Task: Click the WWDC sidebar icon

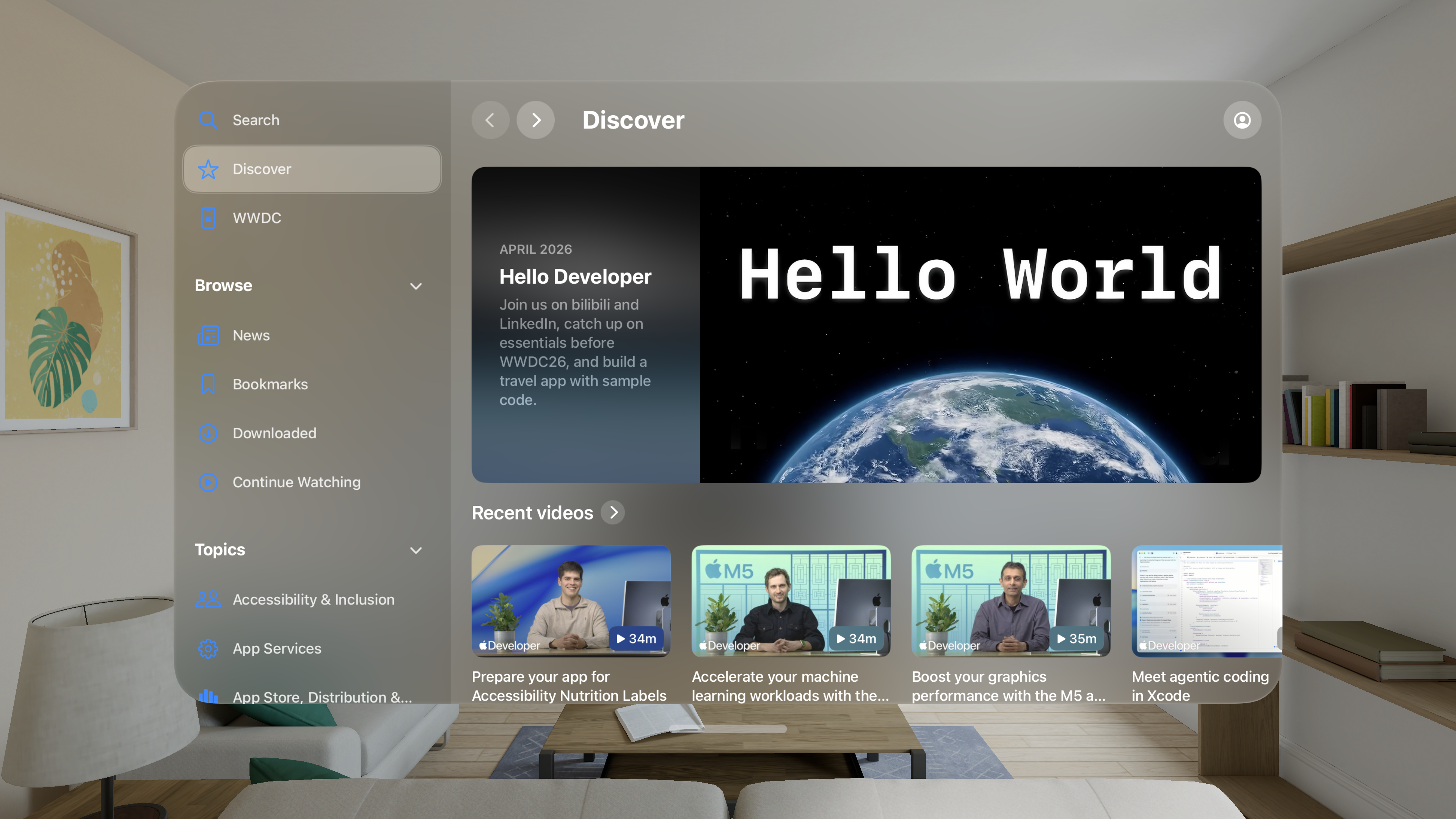Action: point(208,218)
